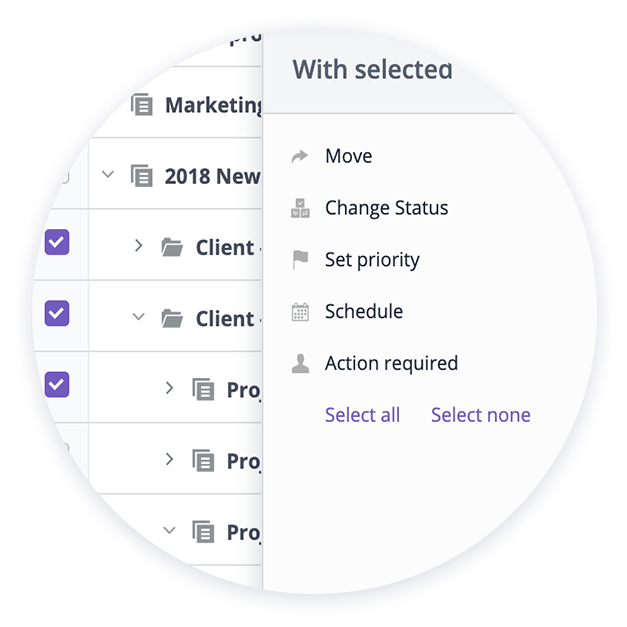This screenshot has height=627, width=627.
Task: Collapse the 2018 New tree item
Action: (108, 174)
